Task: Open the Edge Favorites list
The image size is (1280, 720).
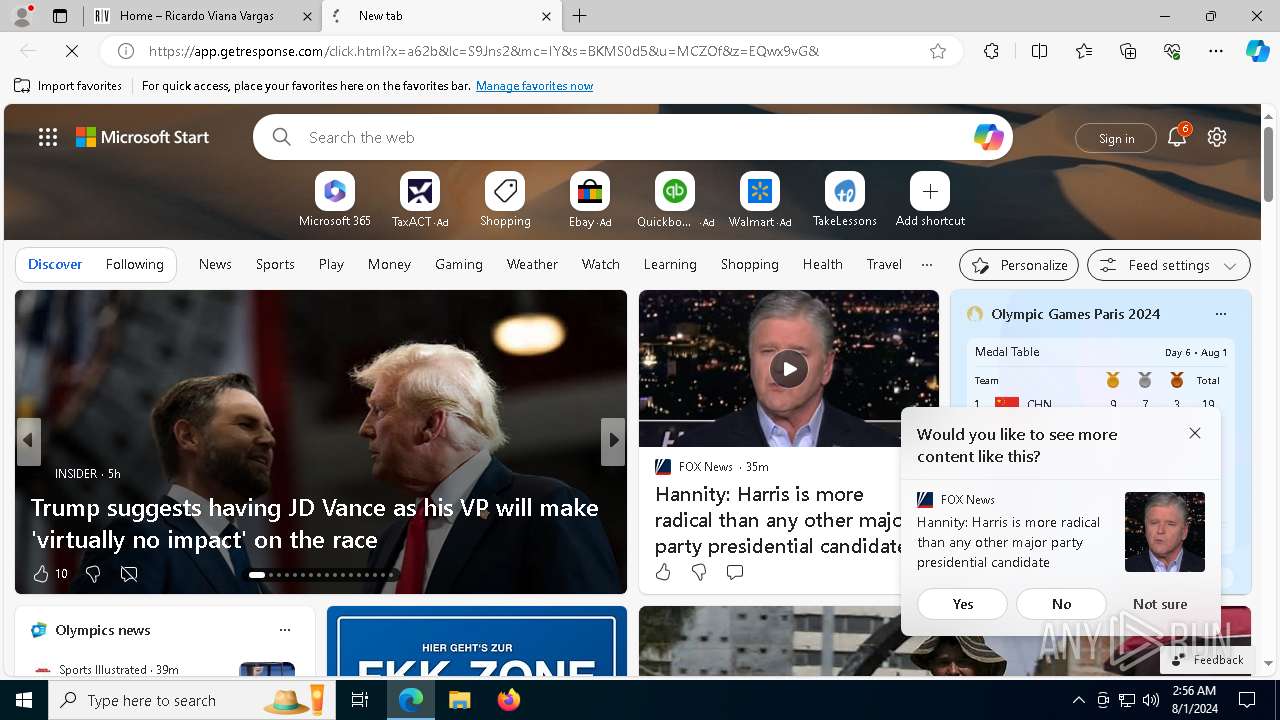Action: [x=1084, y=51]
